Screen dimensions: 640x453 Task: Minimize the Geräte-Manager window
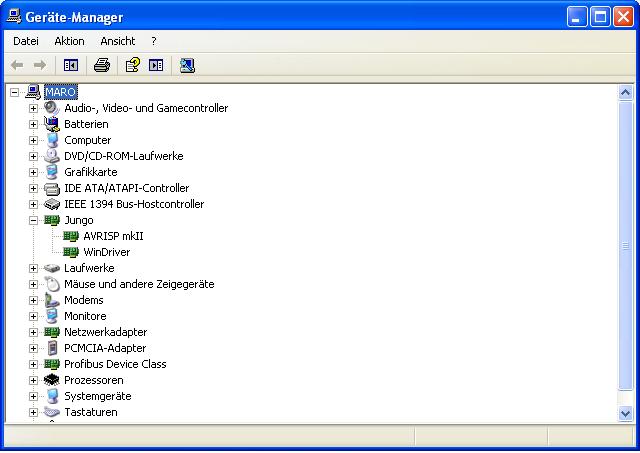(576, 17)
